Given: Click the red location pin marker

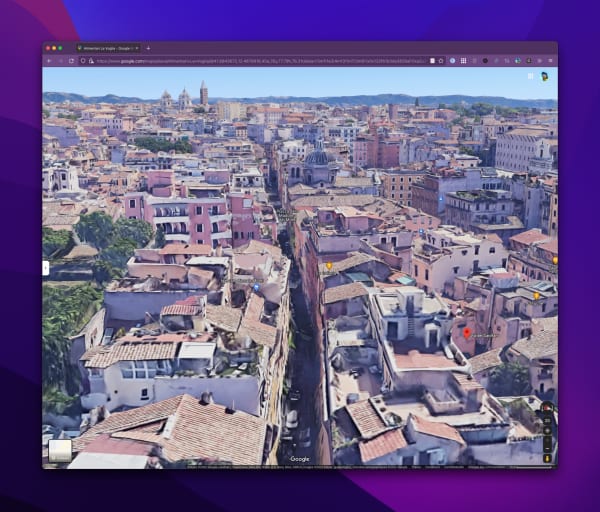Looking at the screenshot, I should [466, 333].
